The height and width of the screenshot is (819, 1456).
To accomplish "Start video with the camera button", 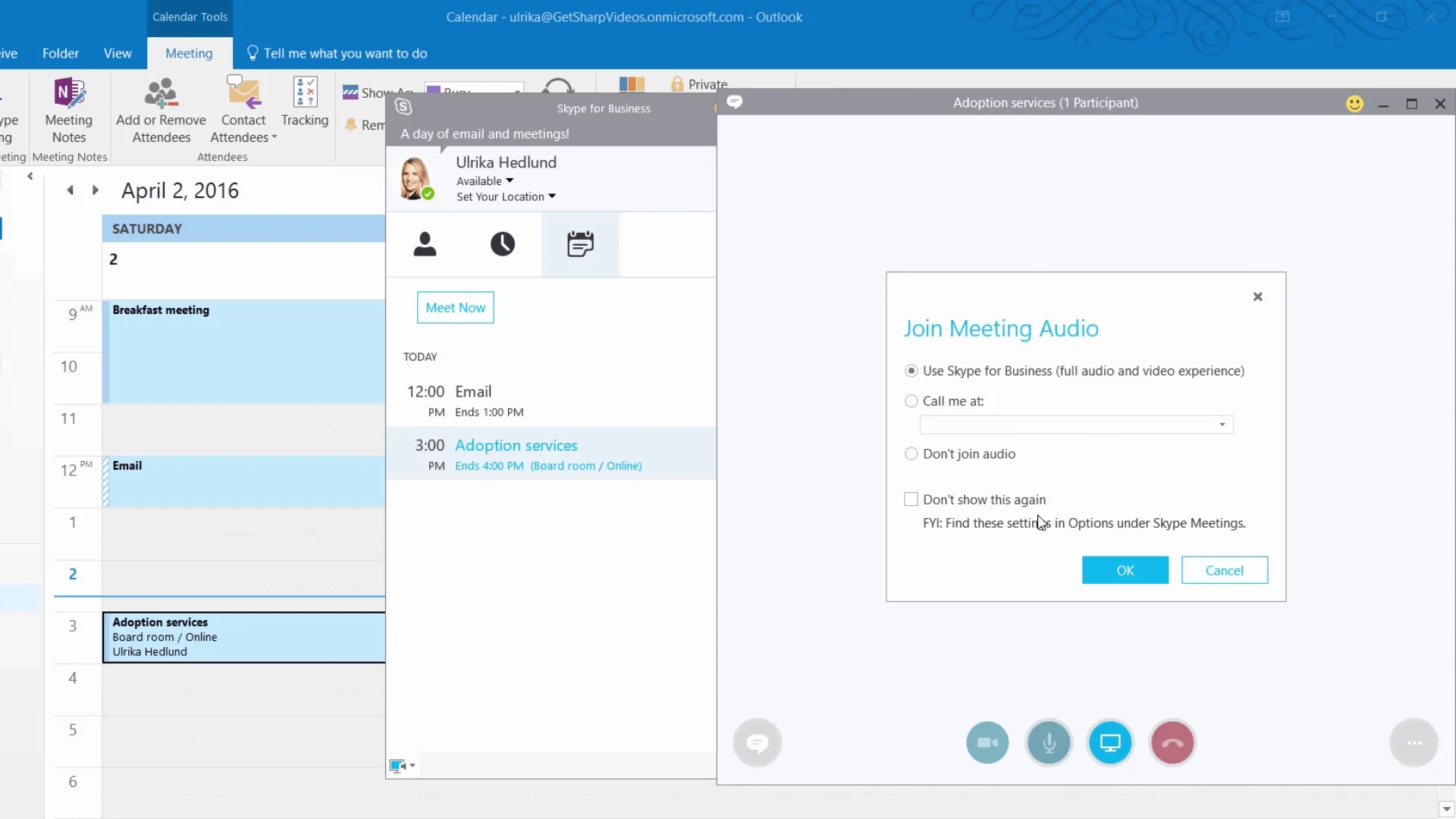I will click(987, 742).
